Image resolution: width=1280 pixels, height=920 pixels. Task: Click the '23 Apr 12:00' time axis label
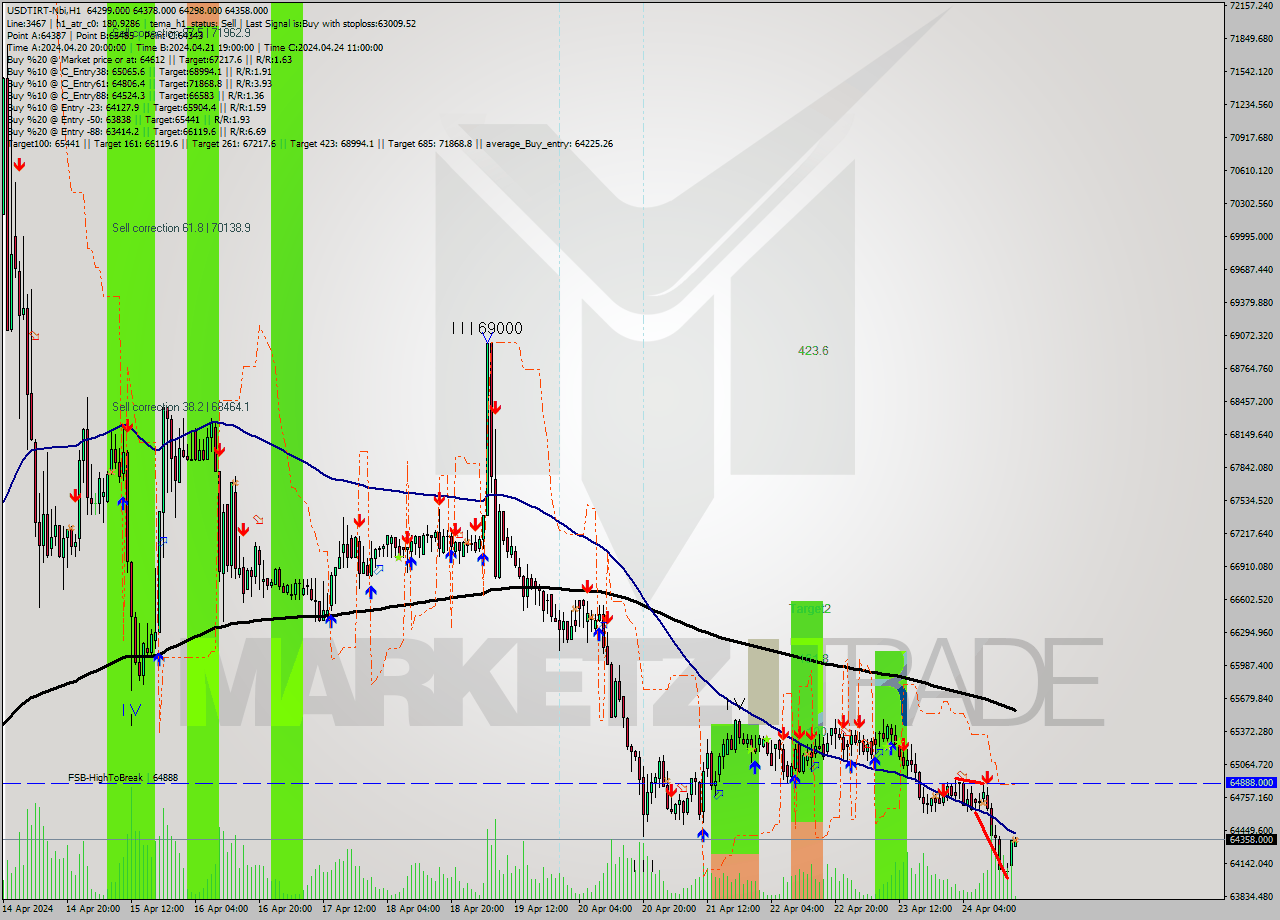coord(926,909)
